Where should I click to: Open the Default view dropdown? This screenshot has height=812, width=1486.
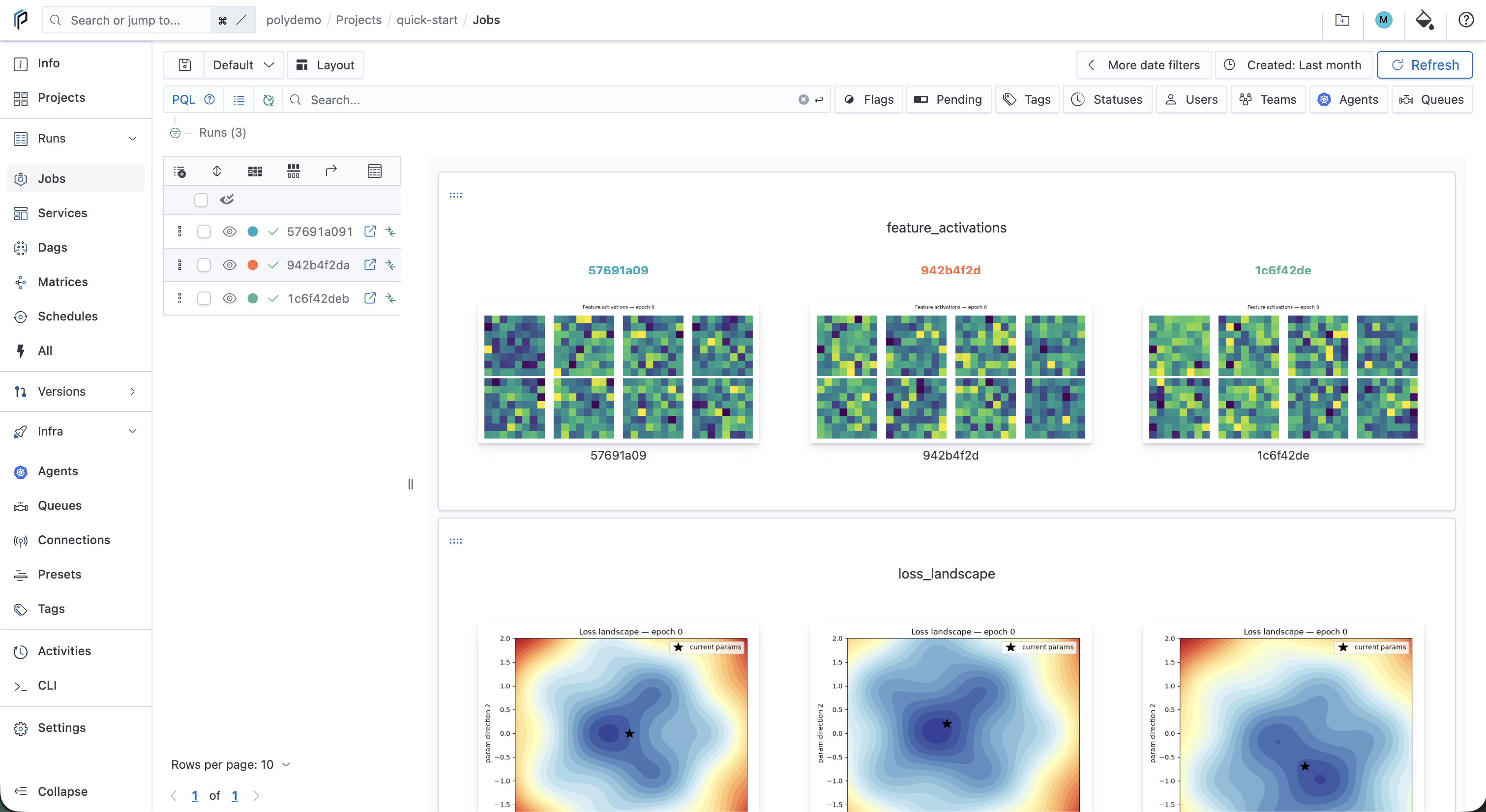pos(243,65)
